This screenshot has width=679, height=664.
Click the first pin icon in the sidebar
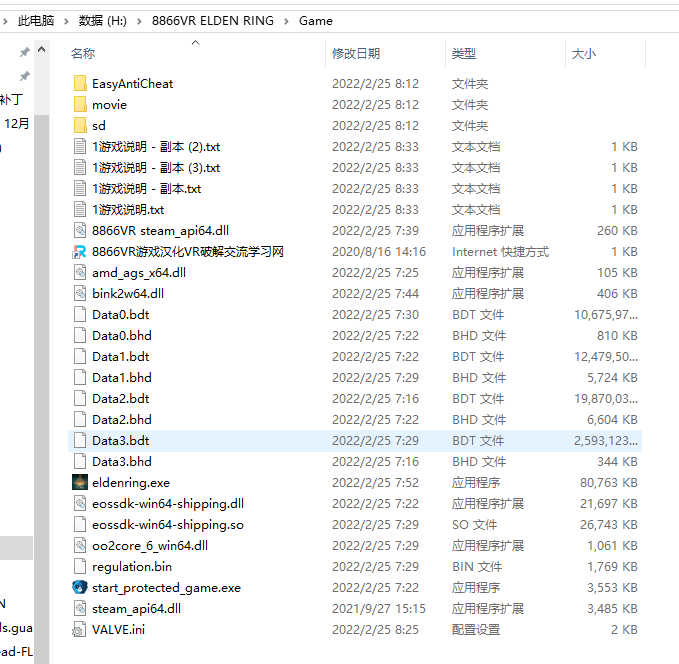click(25, 52)
